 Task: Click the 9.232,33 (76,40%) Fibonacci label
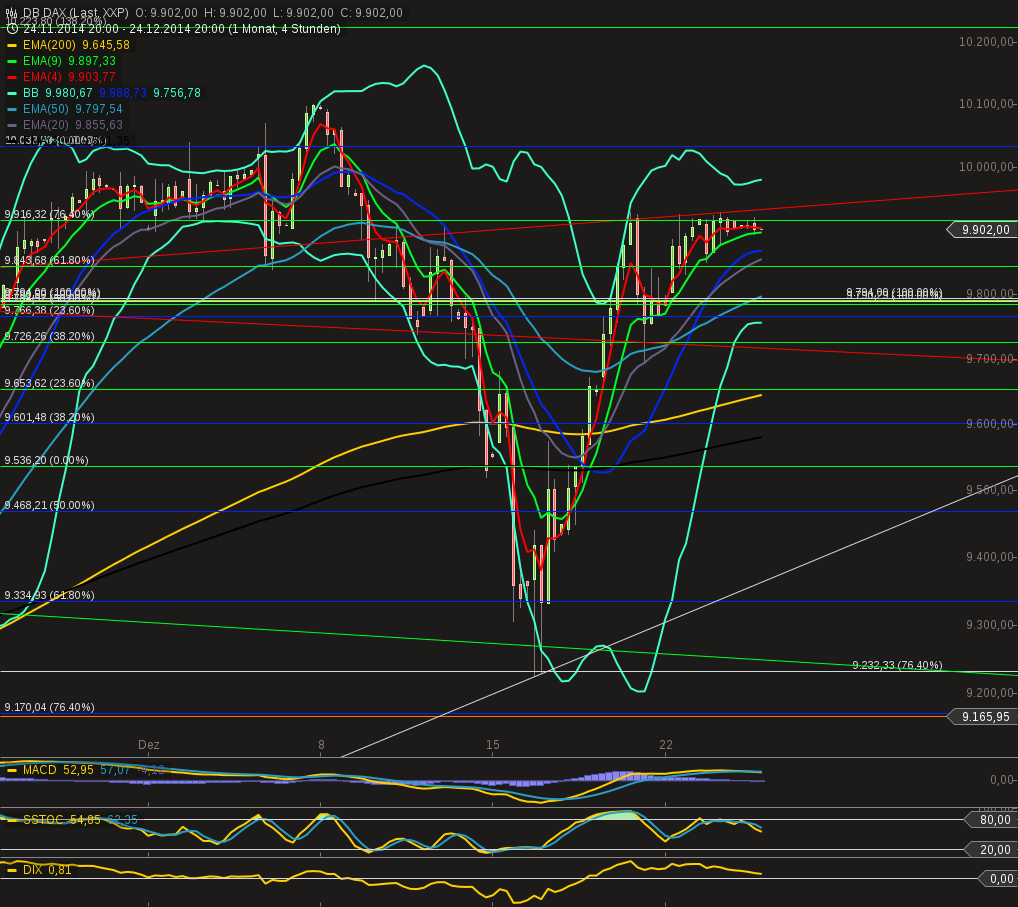(897, 665)
